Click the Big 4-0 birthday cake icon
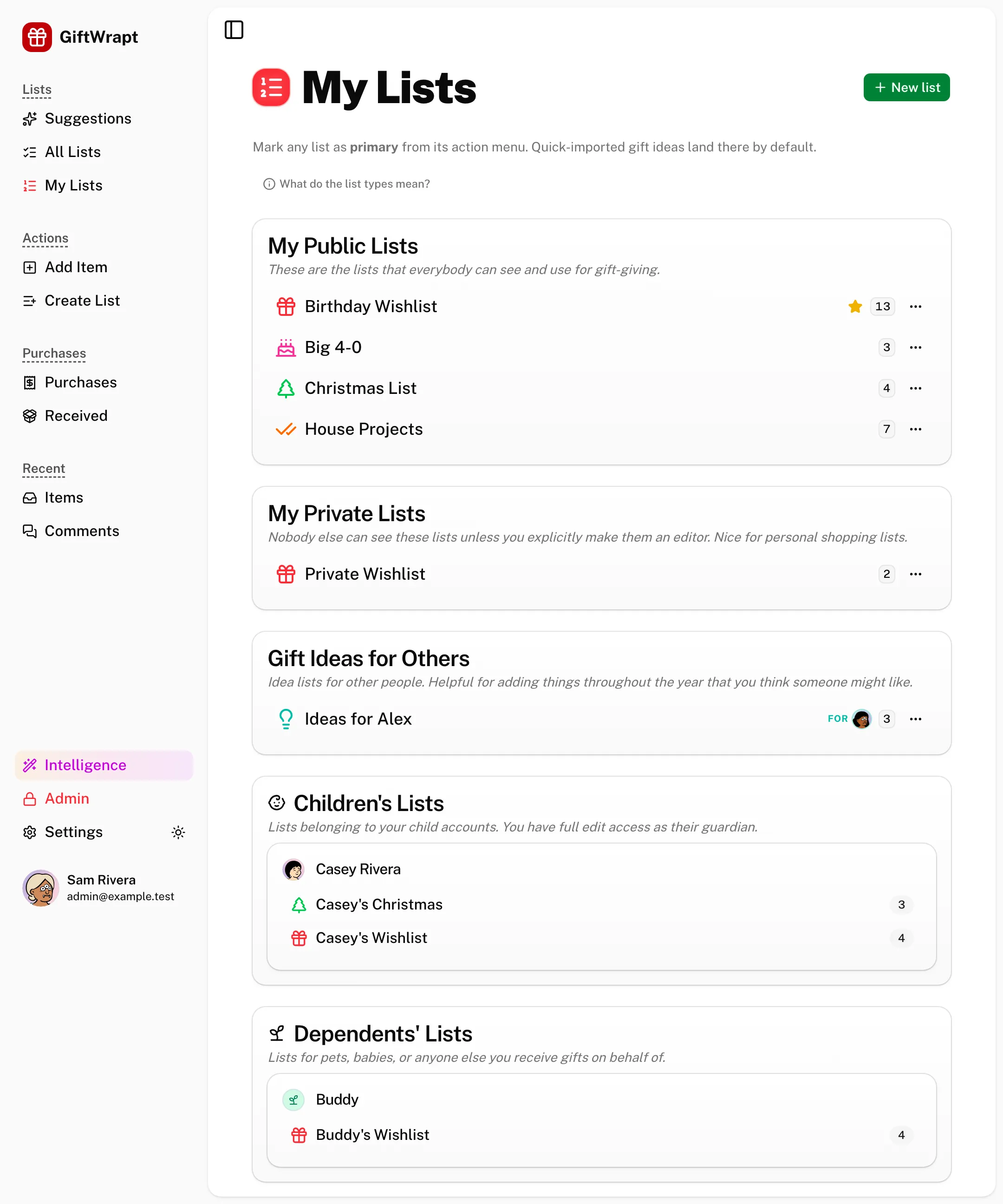The width and height of the screenshot is (1003, 1204). click(x=286, y=347)
